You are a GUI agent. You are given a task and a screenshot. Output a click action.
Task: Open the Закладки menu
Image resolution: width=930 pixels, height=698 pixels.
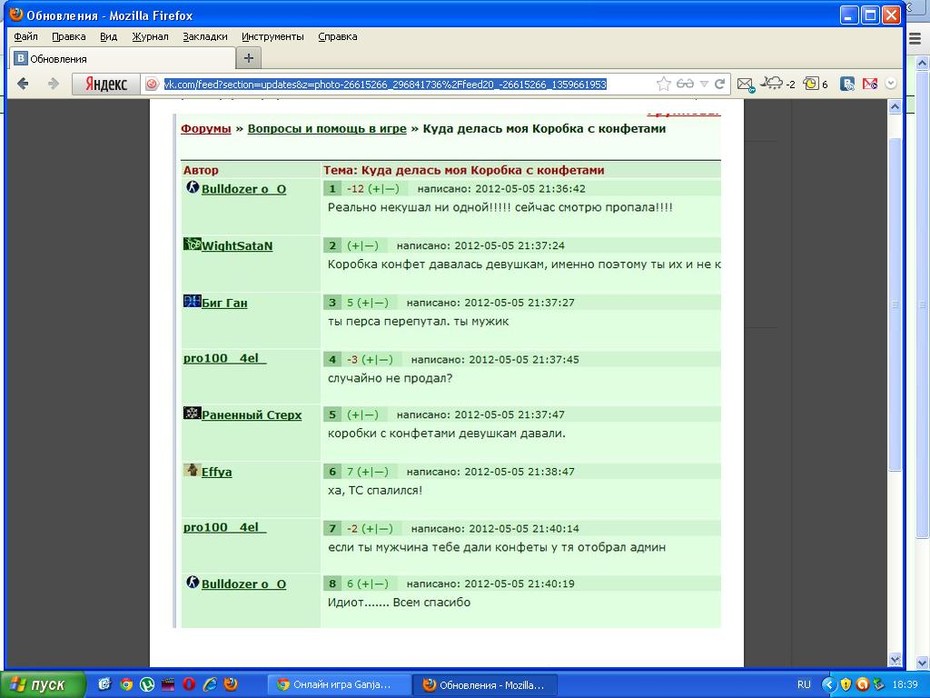click(x=205, y=36)
